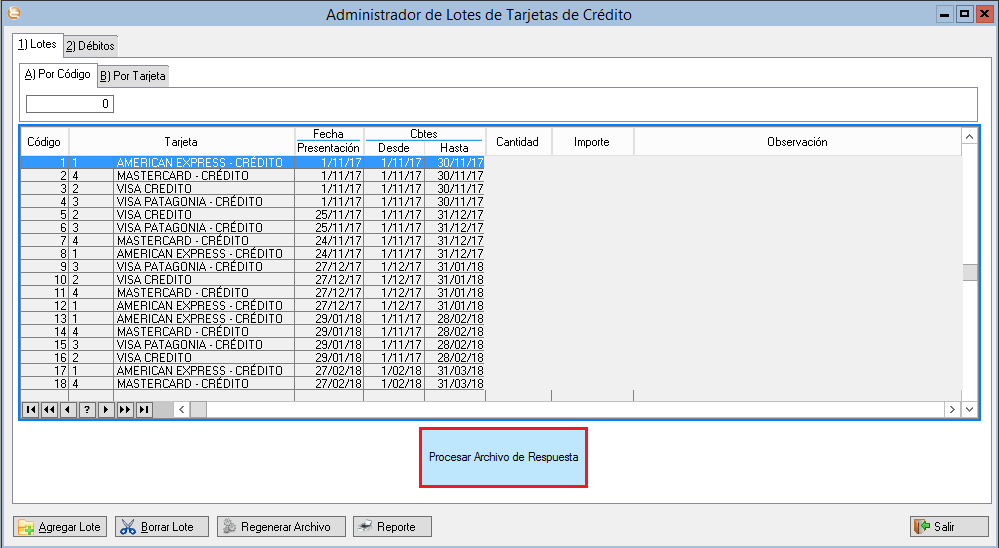Advance to next record in grid

(106, 410)
